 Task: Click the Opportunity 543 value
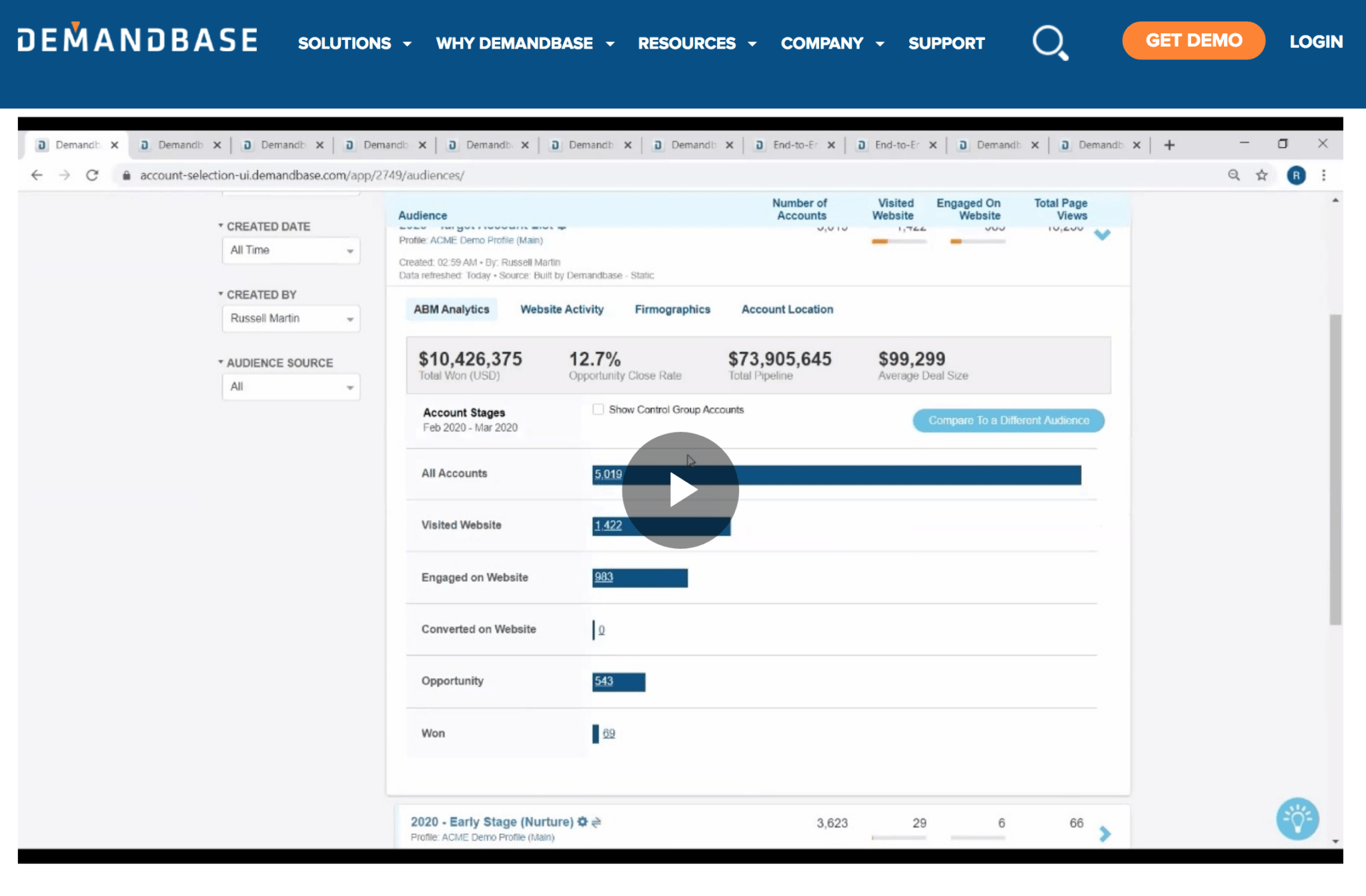coord(604,681)
